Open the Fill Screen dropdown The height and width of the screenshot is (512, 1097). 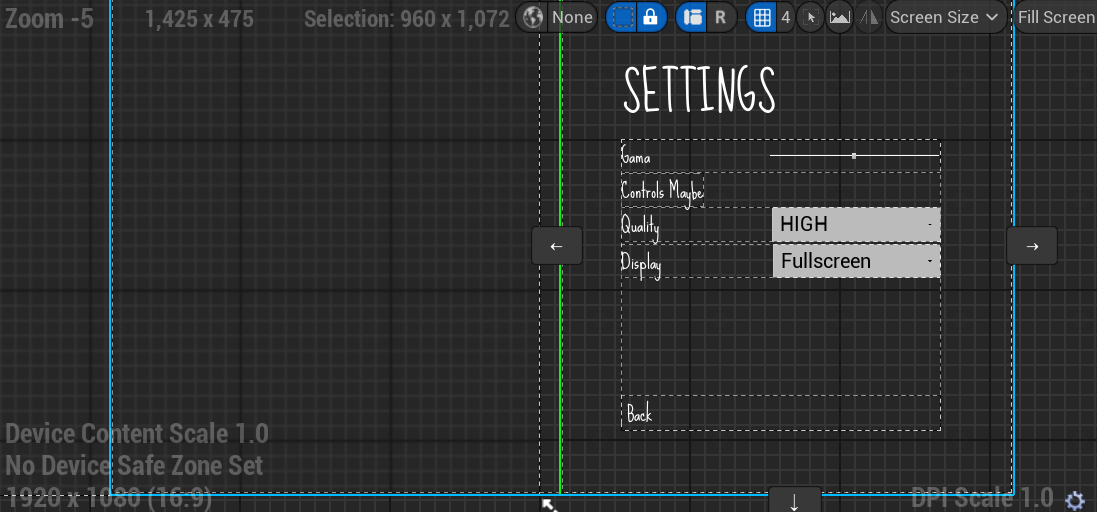[x=1055, y=17]
